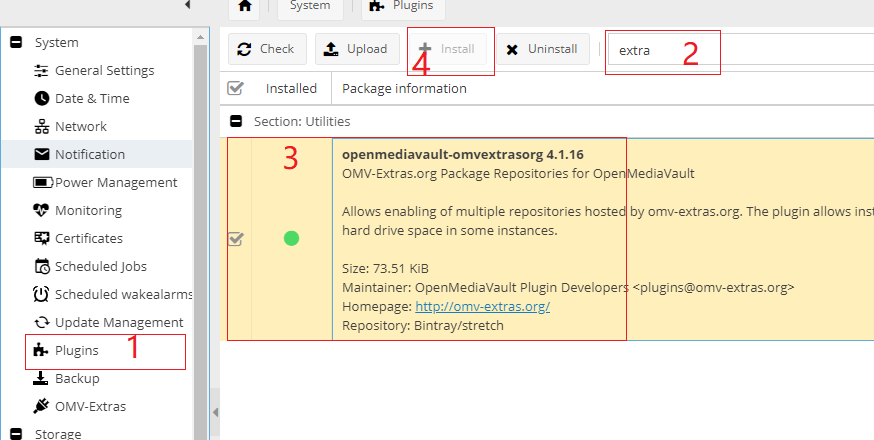The height and width of the screenshot is (440, 874).
Task: Click the Repository: Bintray/stretch text
Action: click(423, 325)
